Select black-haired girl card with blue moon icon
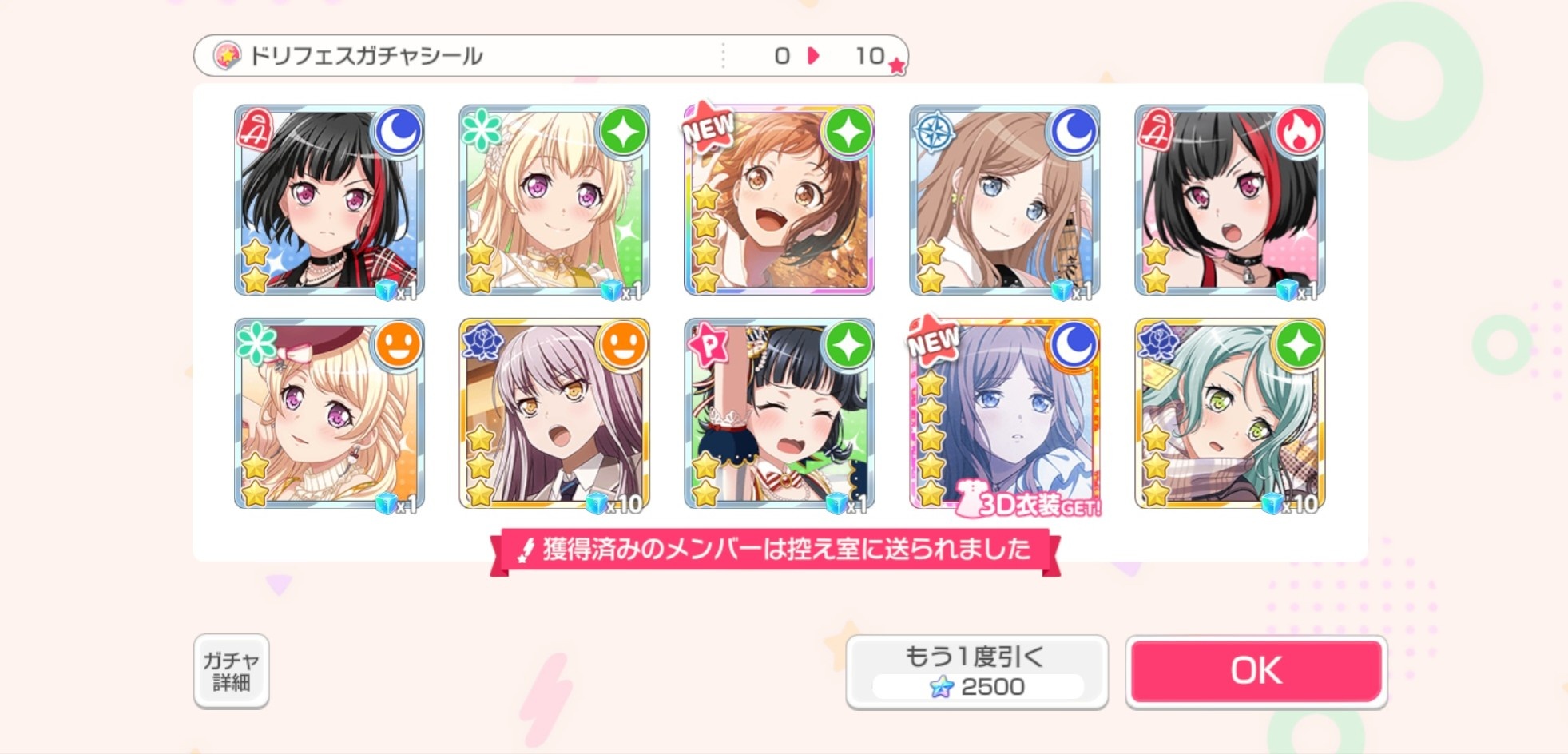 (x=329, y=200)
